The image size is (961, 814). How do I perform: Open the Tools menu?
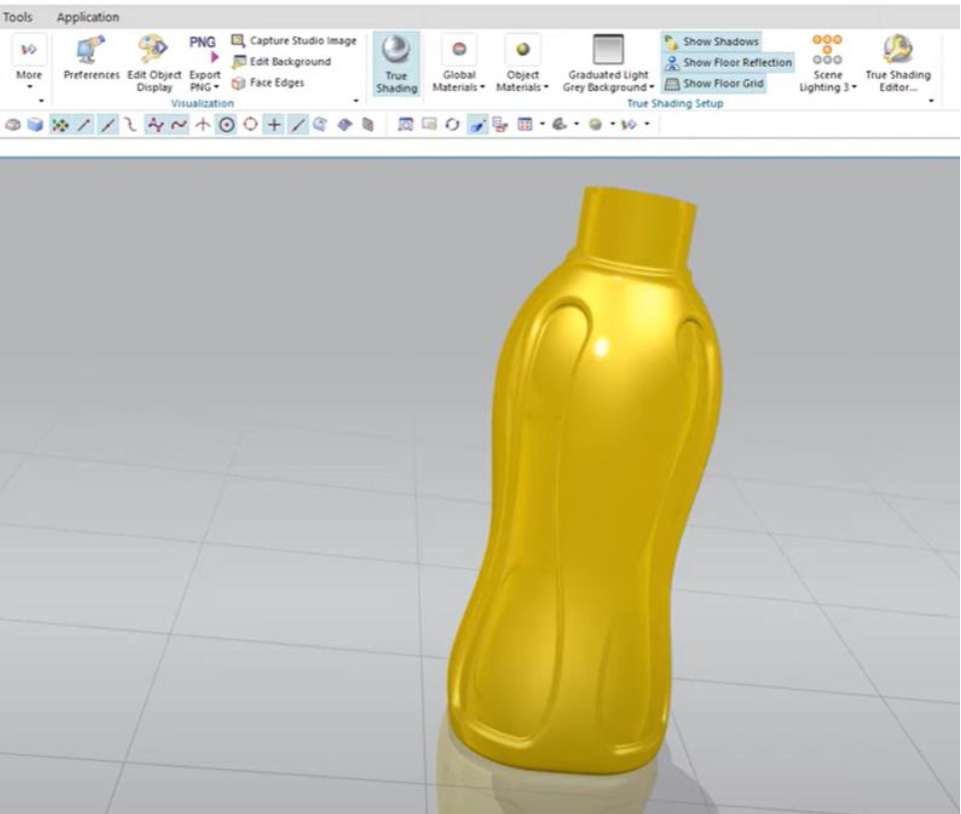18,17
